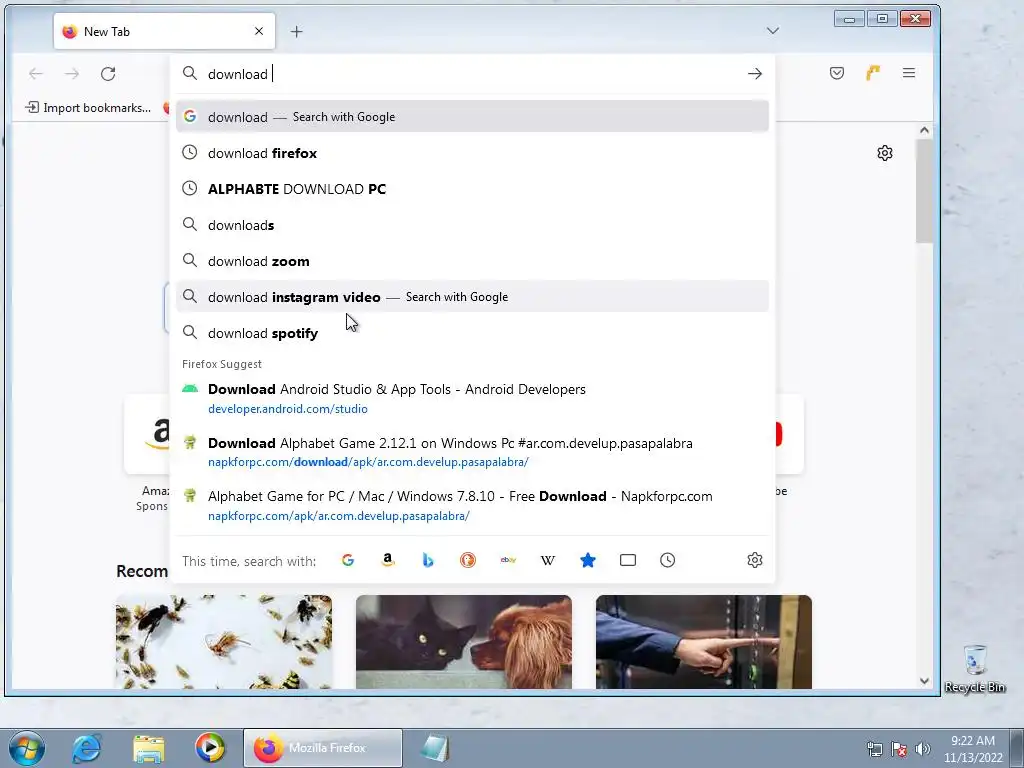Open the notepad icon on the taskbar
The width and height of the screenshot is (1024, 768).
[x=435, y=748]
